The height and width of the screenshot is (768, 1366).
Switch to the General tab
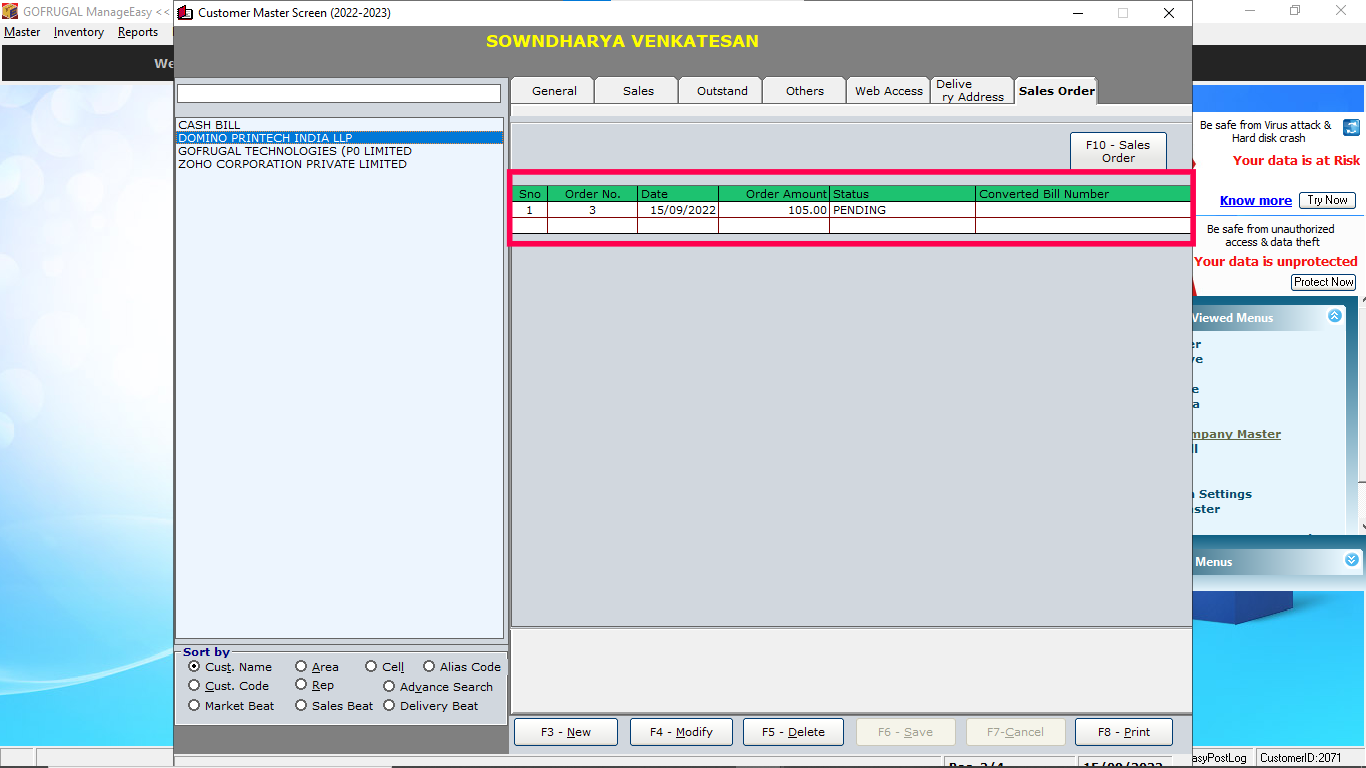click(x=553, y=90)
